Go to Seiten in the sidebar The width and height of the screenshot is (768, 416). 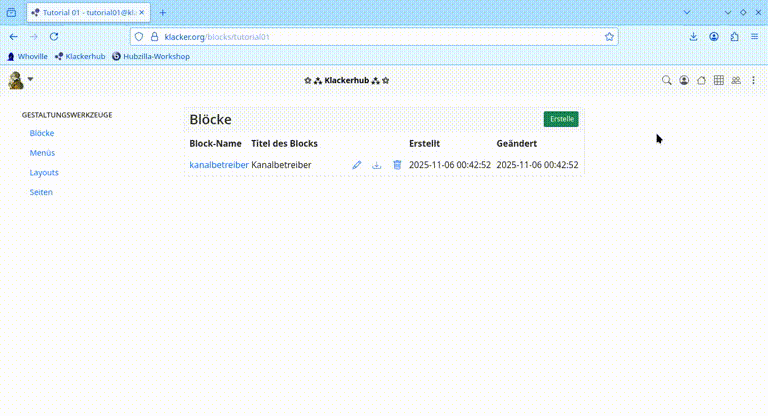(41, 192)
